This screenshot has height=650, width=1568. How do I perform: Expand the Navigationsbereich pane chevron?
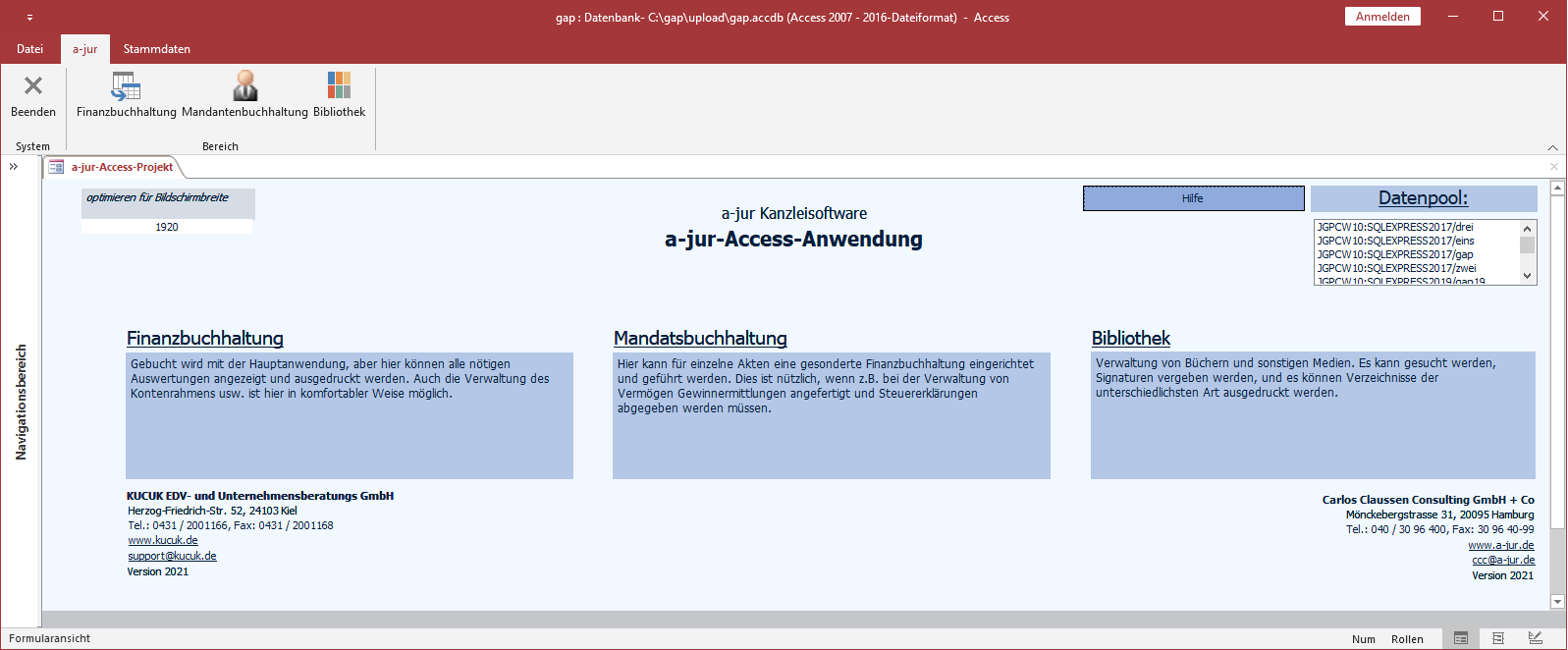[x=14, y=167]
